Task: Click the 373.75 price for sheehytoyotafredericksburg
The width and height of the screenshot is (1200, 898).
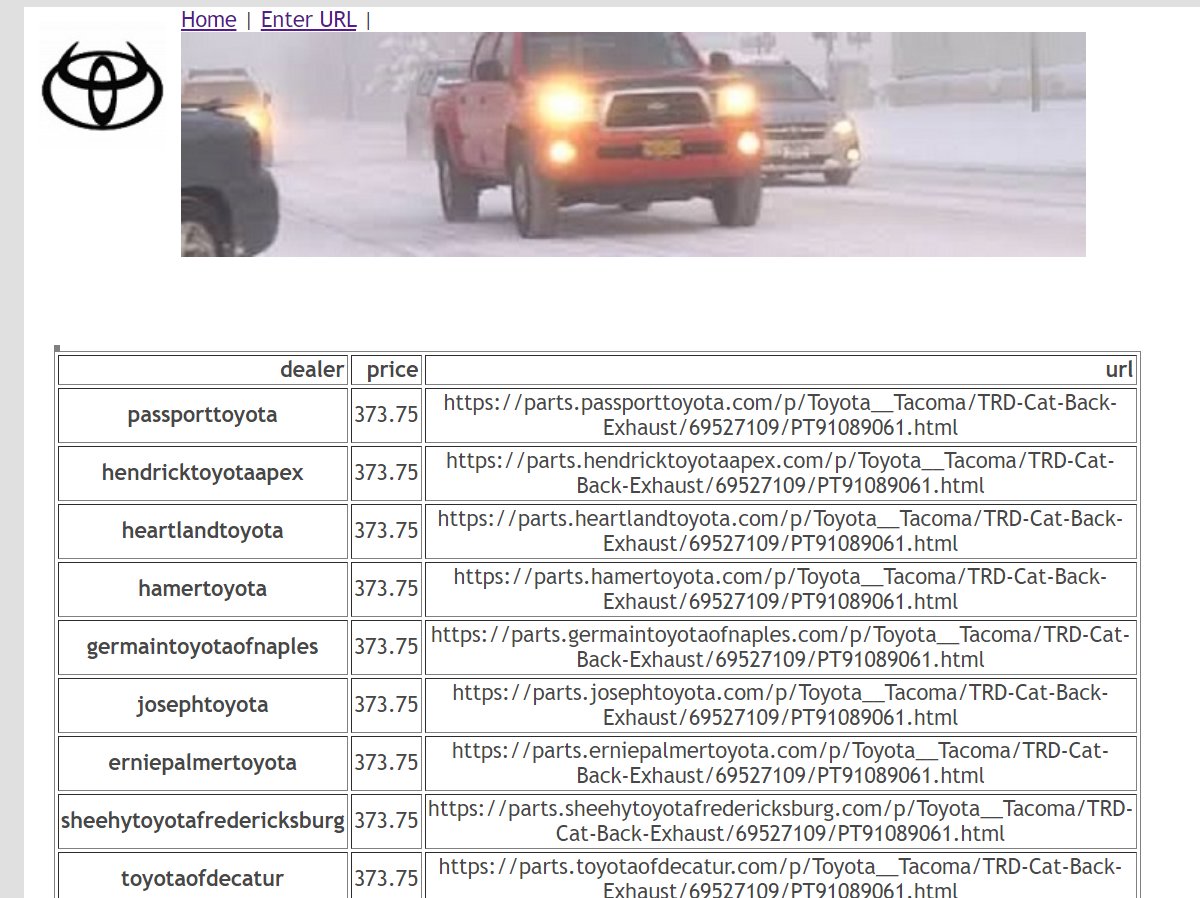Action: [386, 821]
